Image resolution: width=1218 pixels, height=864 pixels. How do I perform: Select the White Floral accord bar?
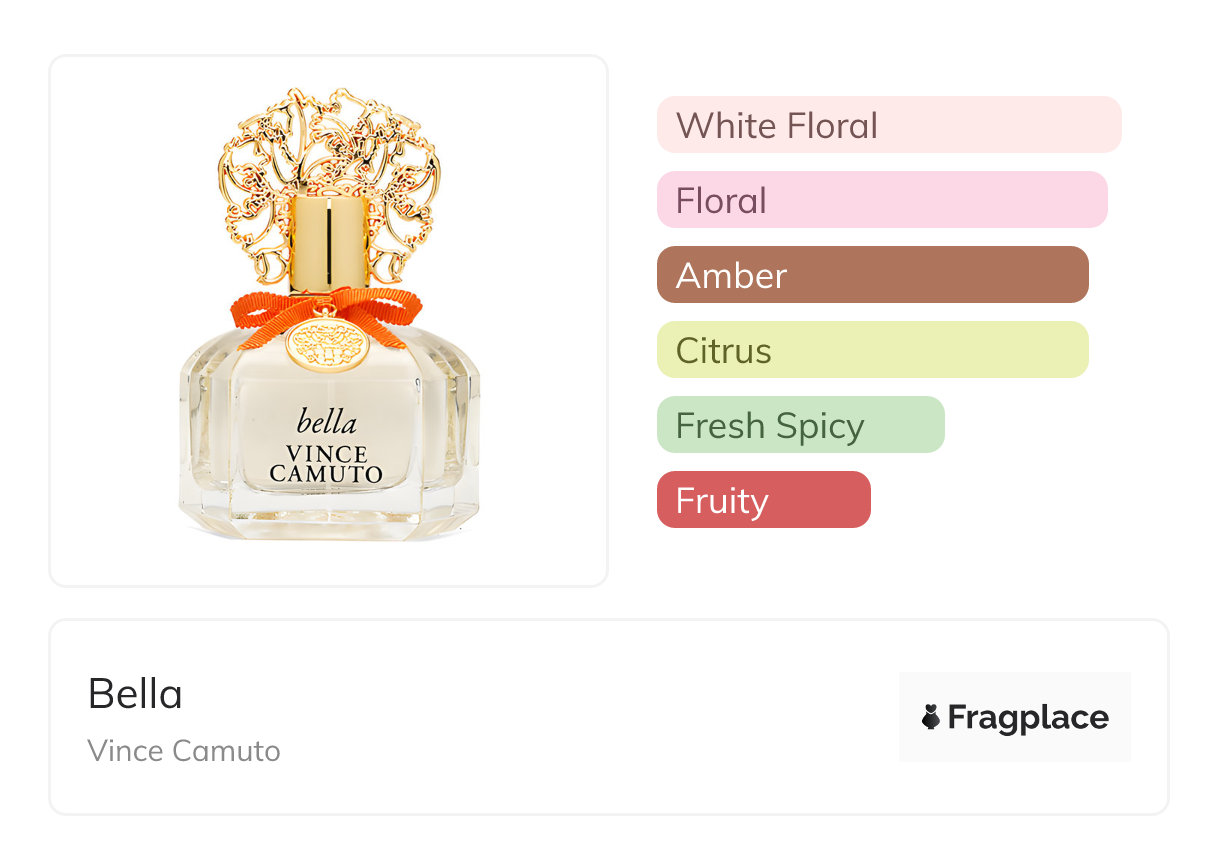coord(888,125)
